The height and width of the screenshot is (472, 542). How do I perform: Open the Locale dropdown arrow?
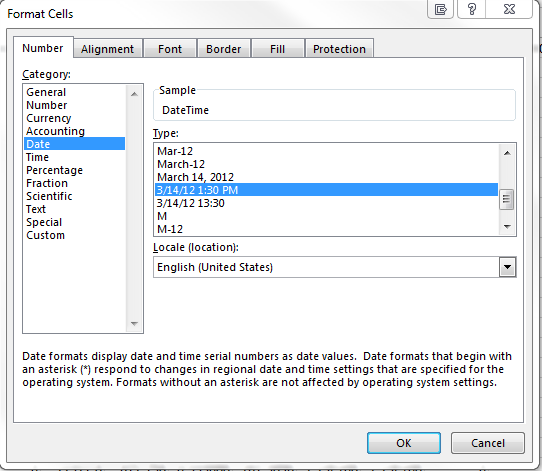(x=507, y=267)
